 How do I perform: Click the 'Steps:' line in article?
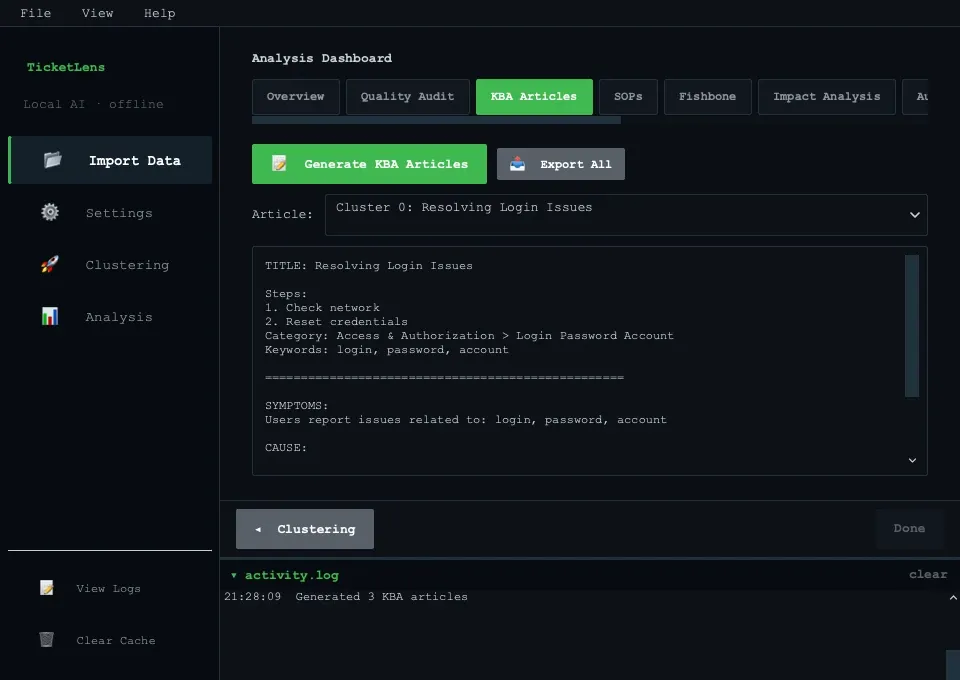coord(286,293)
